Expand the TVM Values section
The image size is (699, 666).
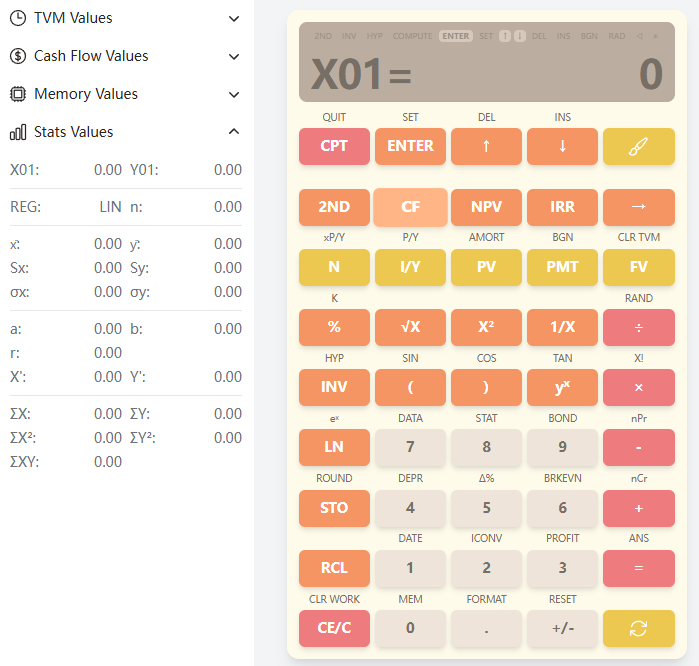[125, 18]
